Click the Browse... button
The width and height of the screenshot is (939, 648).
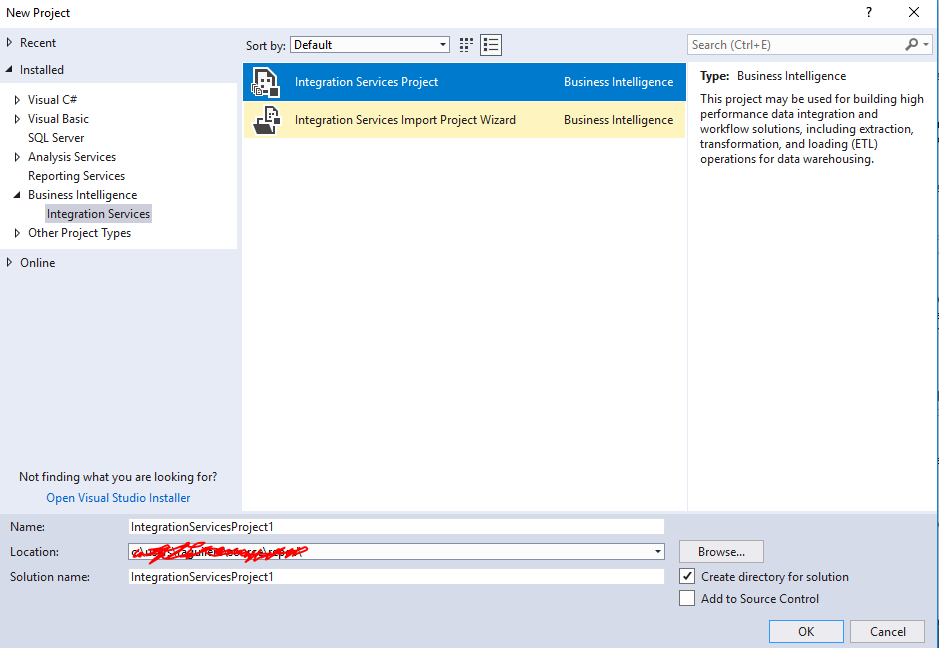coord(721,552)
